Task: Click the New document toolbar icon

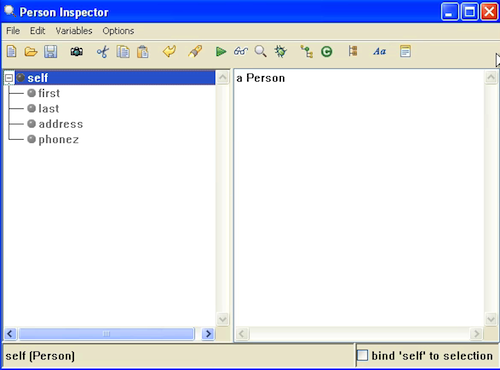Action: [12, 52]
